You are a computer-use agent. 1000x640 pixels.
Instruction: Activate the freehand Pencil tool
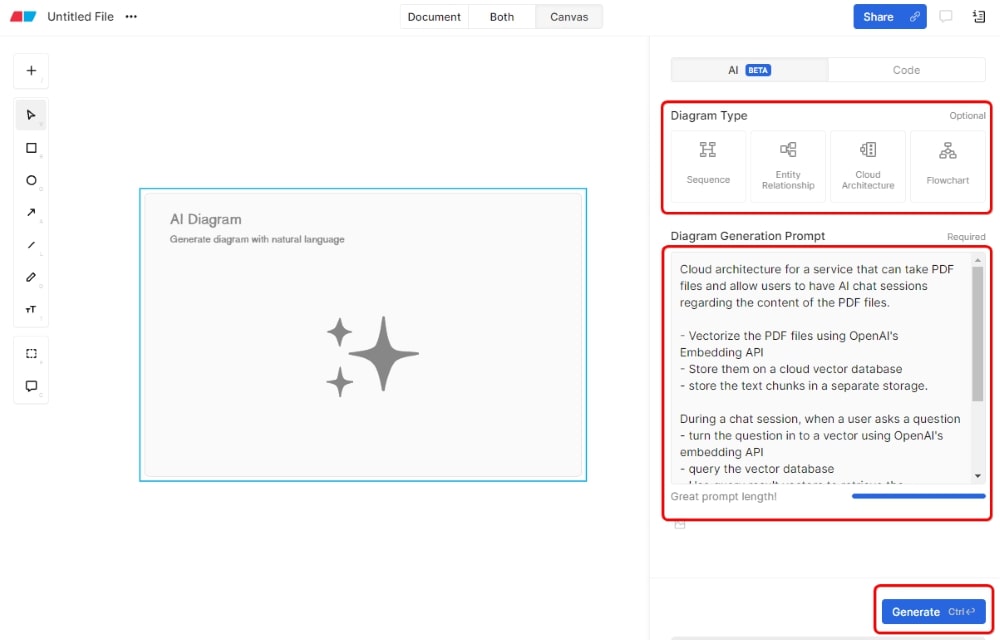click(31, 277)
